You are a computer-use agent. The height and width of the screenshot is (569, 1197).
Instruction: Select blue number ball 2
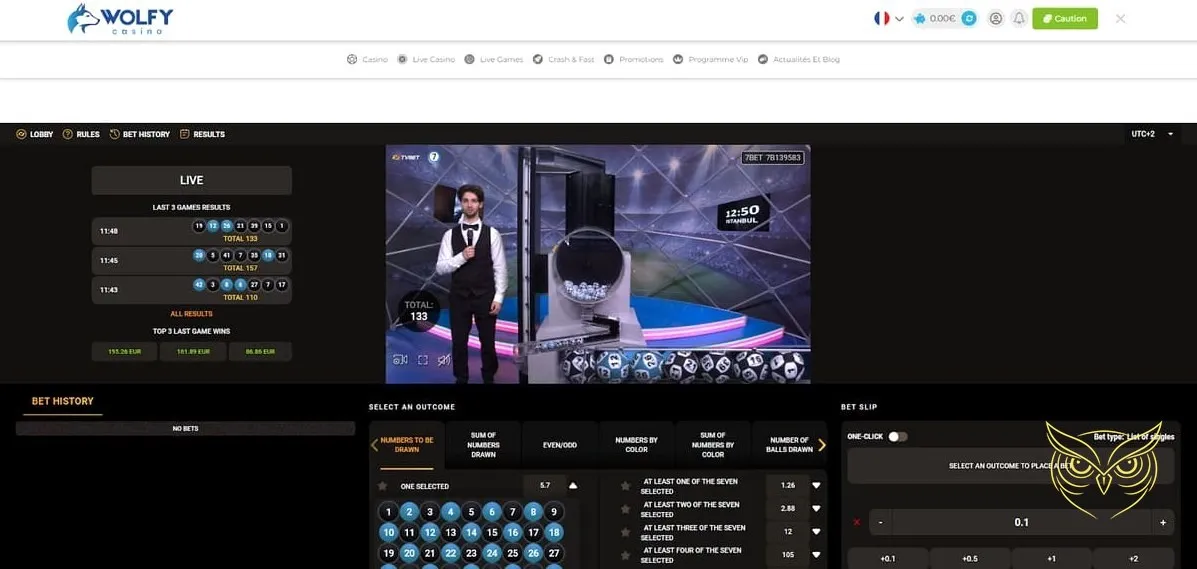[x=409, y=512]
